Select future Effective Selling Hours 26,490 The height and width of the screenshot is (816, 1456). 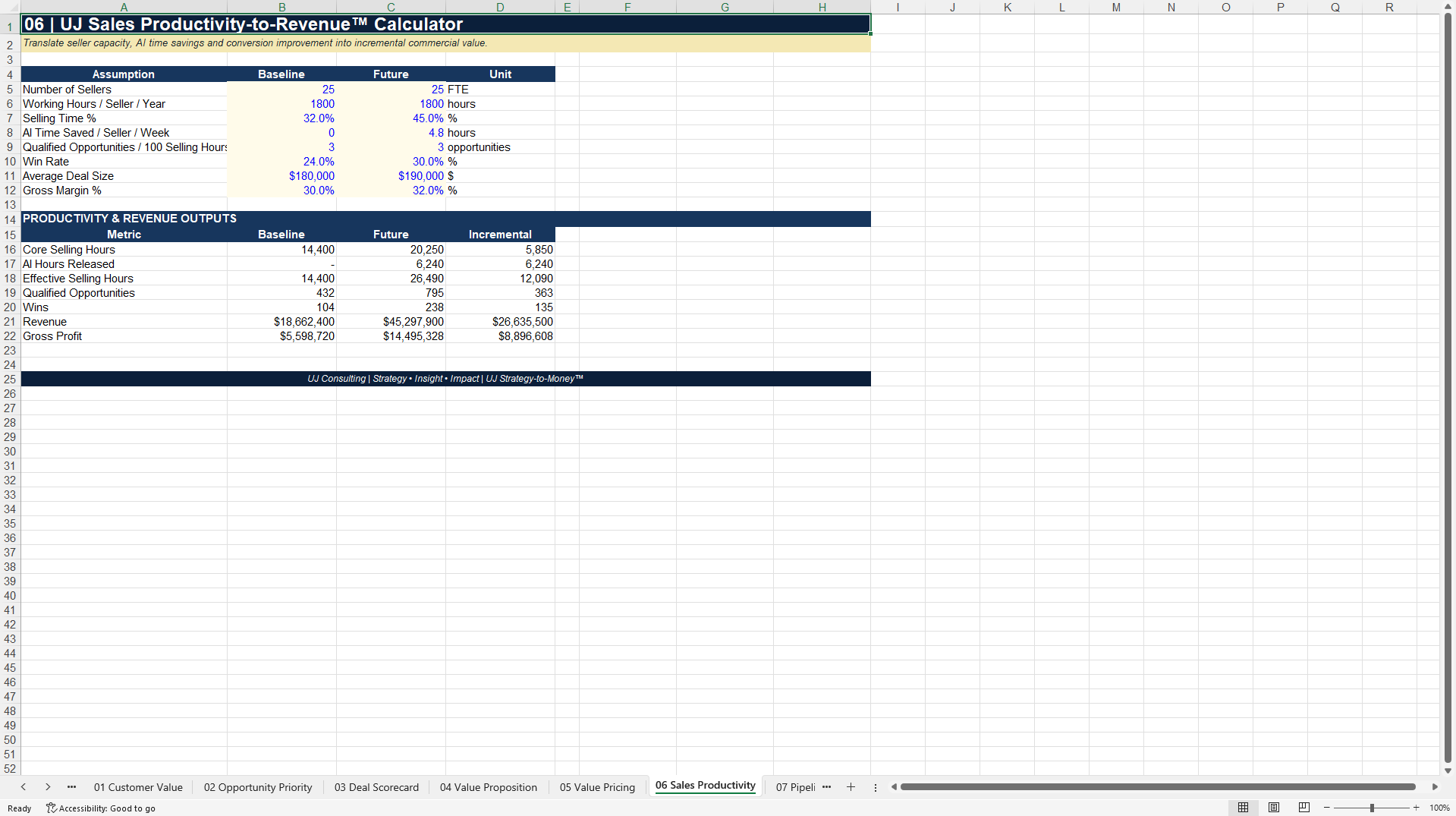click(x=391, y=279)
